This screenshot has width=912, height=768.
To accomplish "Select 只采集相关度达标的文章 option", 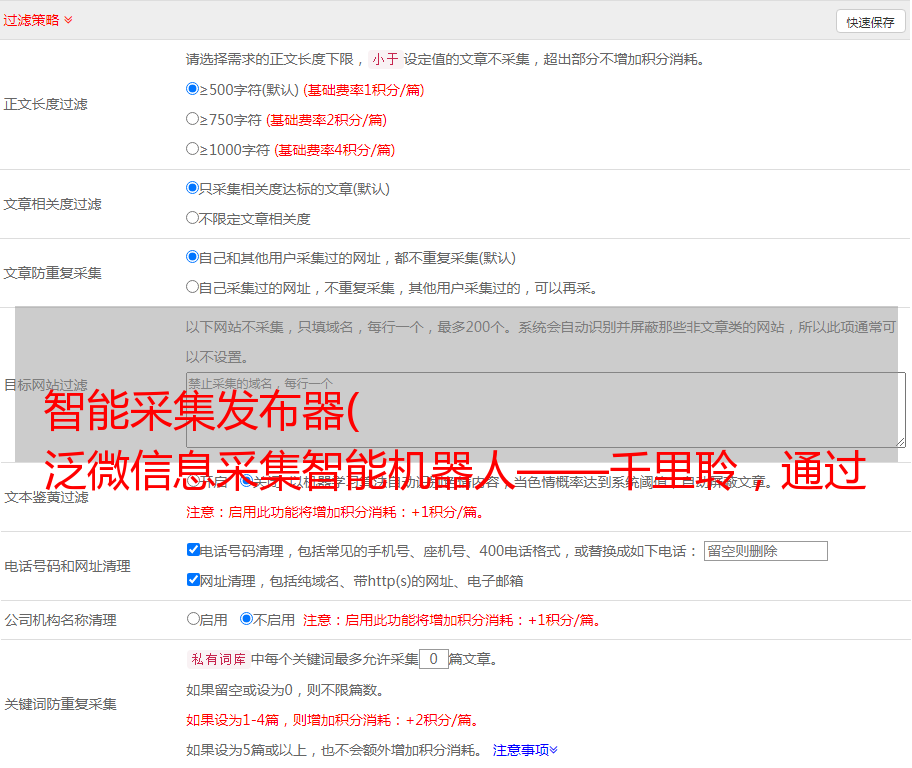I will (x=193, y=188).
